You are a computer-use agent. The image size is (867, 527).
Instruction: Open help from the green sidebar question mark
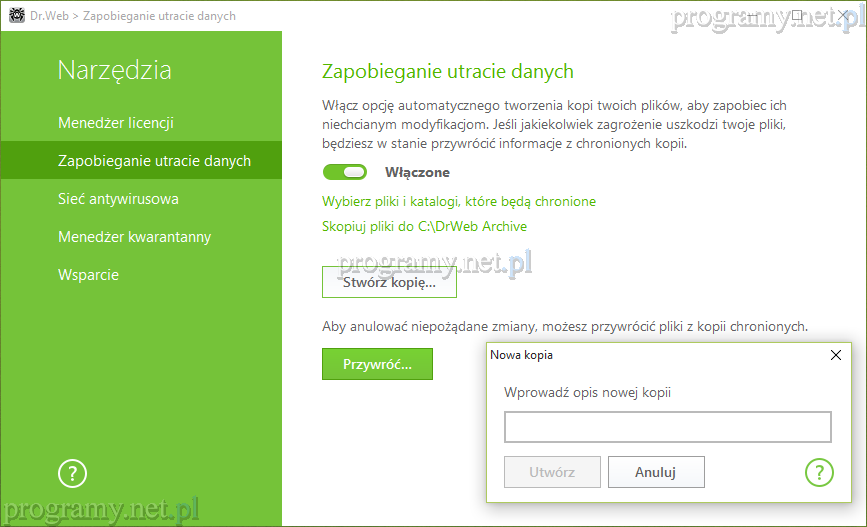73,473
